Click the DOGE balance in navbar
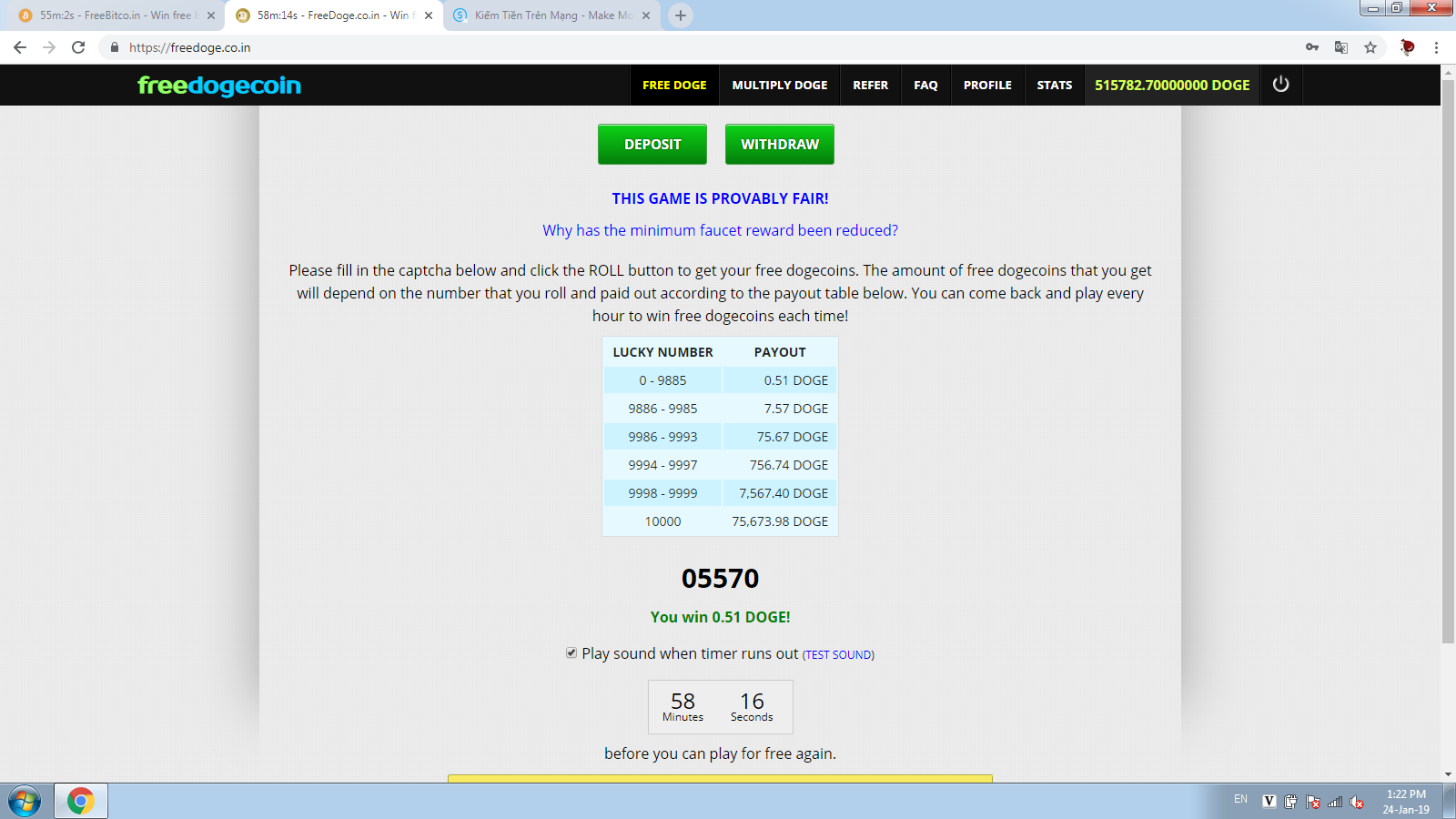This screenshot has width=1456, height=819. [x=1172, y=85]
